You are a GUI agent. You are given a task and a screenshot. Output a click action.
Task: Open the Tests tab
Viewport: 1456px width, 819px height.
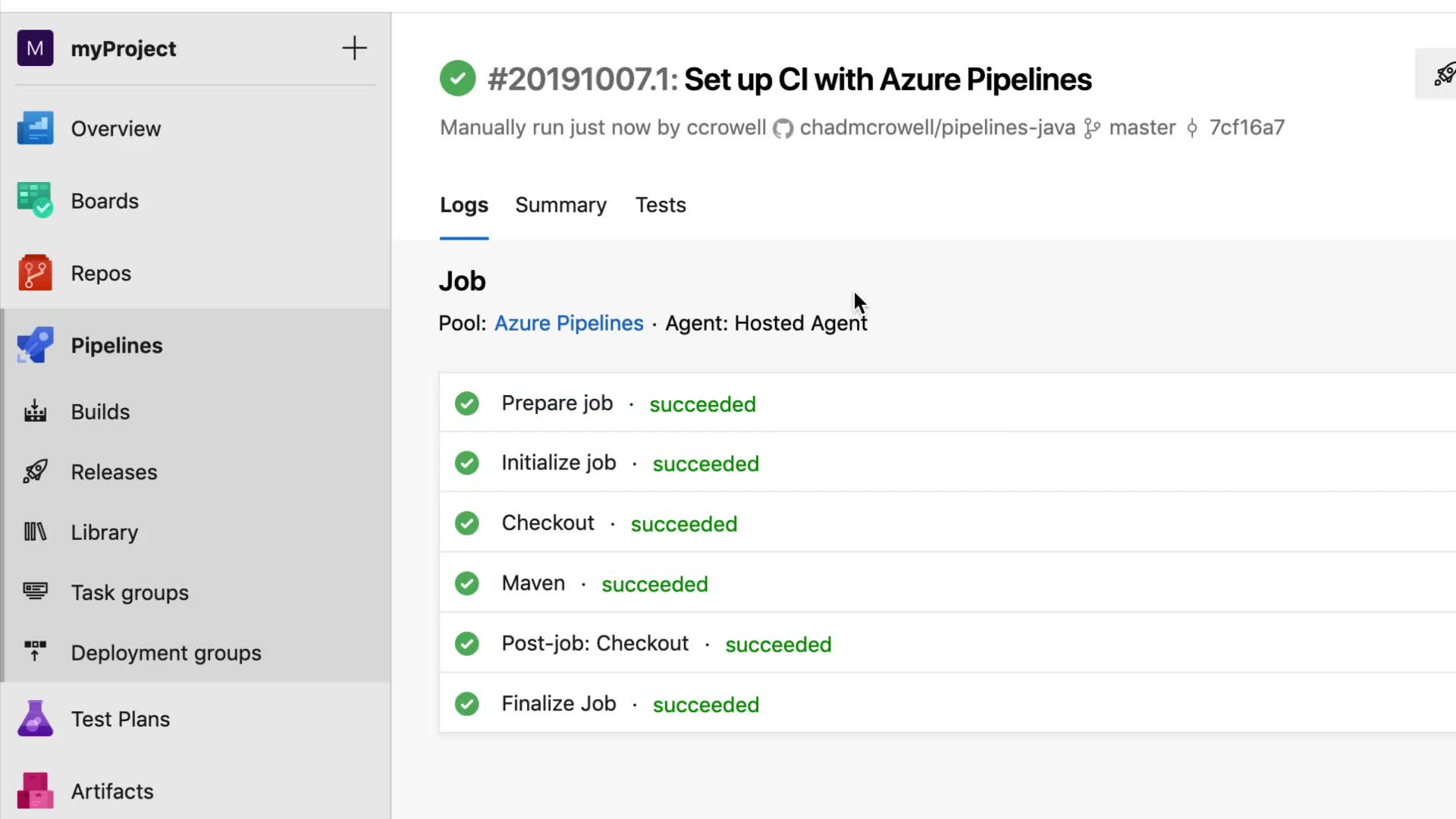point(661,205)
